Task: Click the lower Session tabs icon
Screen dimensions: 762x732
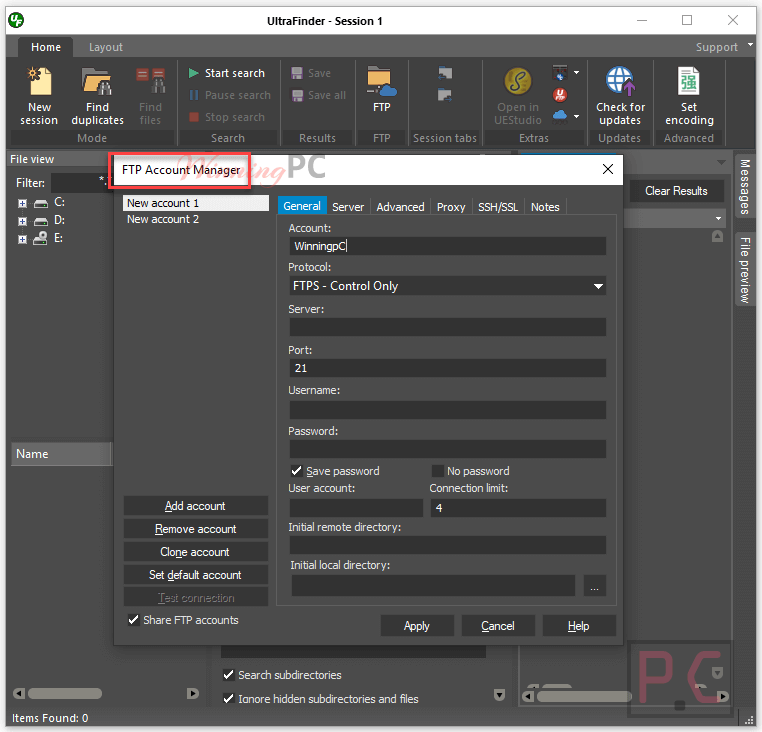Action: [x=445, y=95]
